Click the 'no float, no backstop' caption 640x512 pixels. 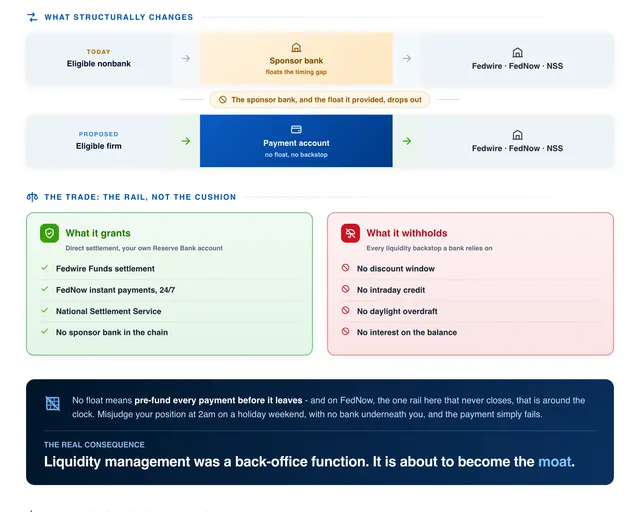click(296, 155)
